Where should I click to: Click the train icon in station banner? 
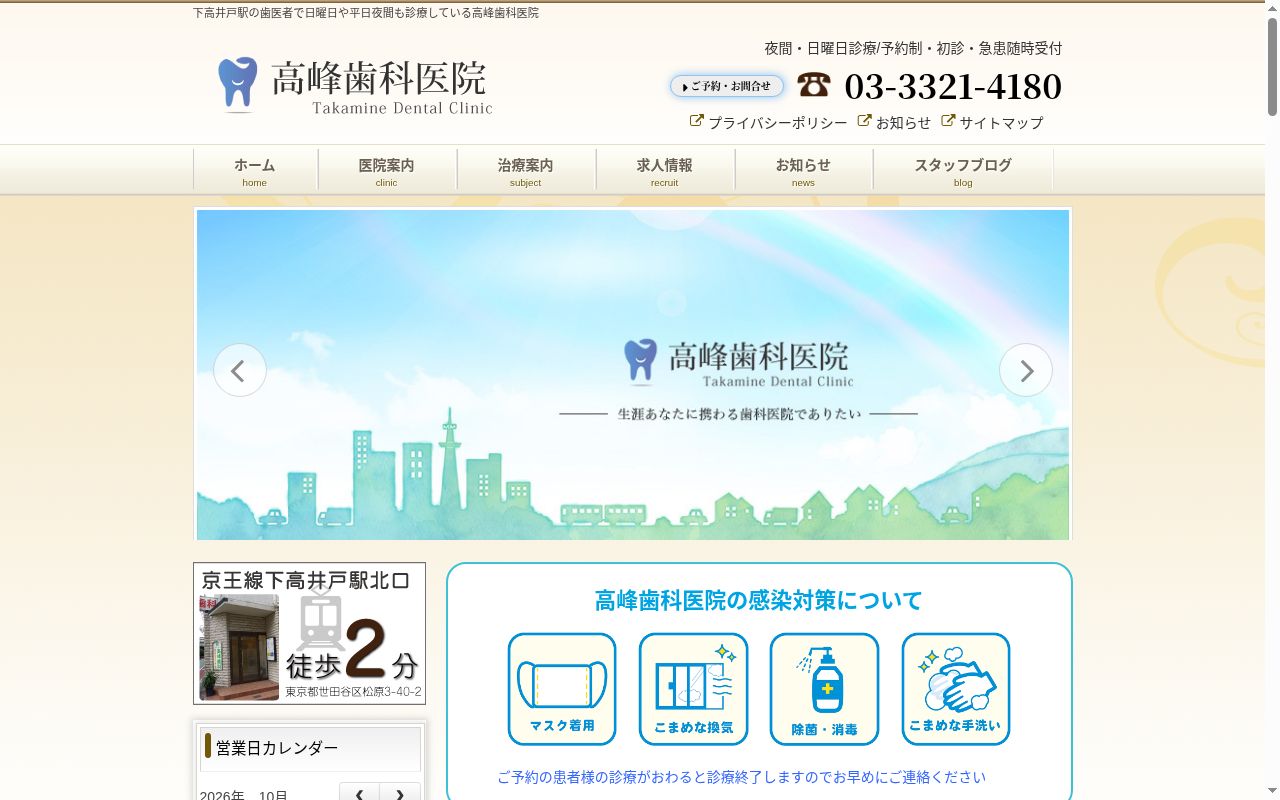pos(320,620)
